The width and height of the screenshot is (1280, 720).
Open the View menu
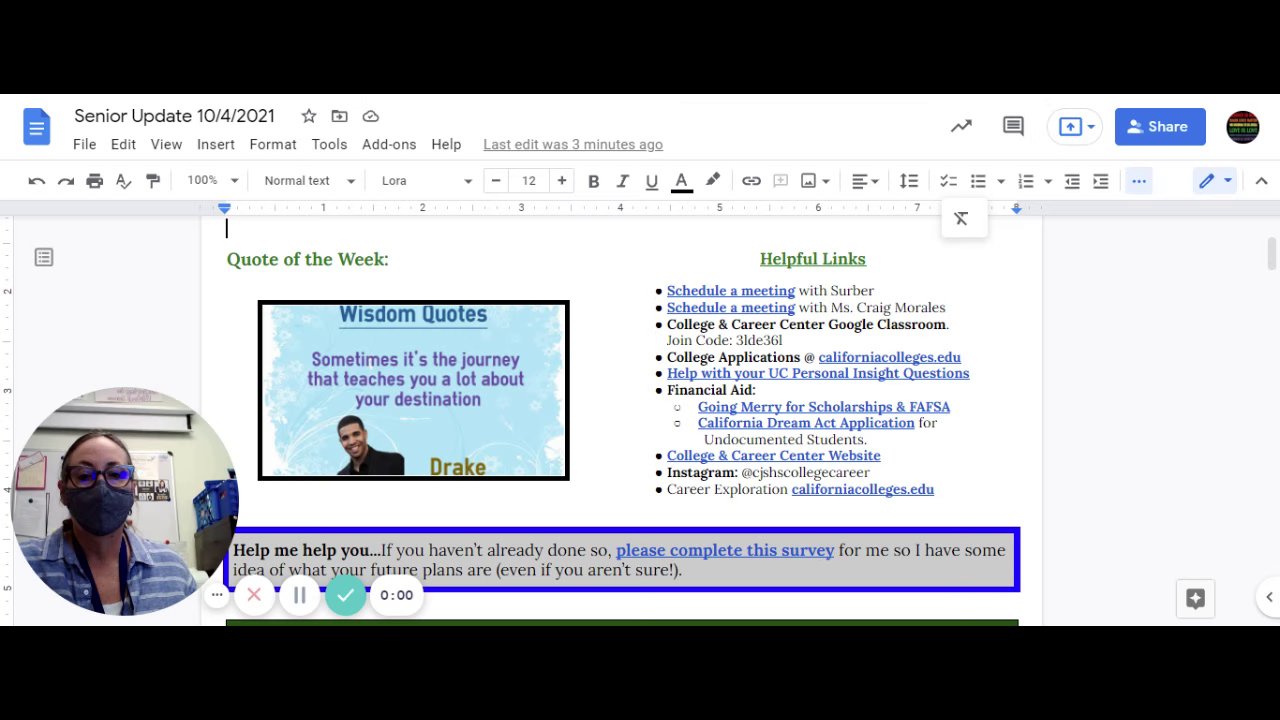(166, 144)
